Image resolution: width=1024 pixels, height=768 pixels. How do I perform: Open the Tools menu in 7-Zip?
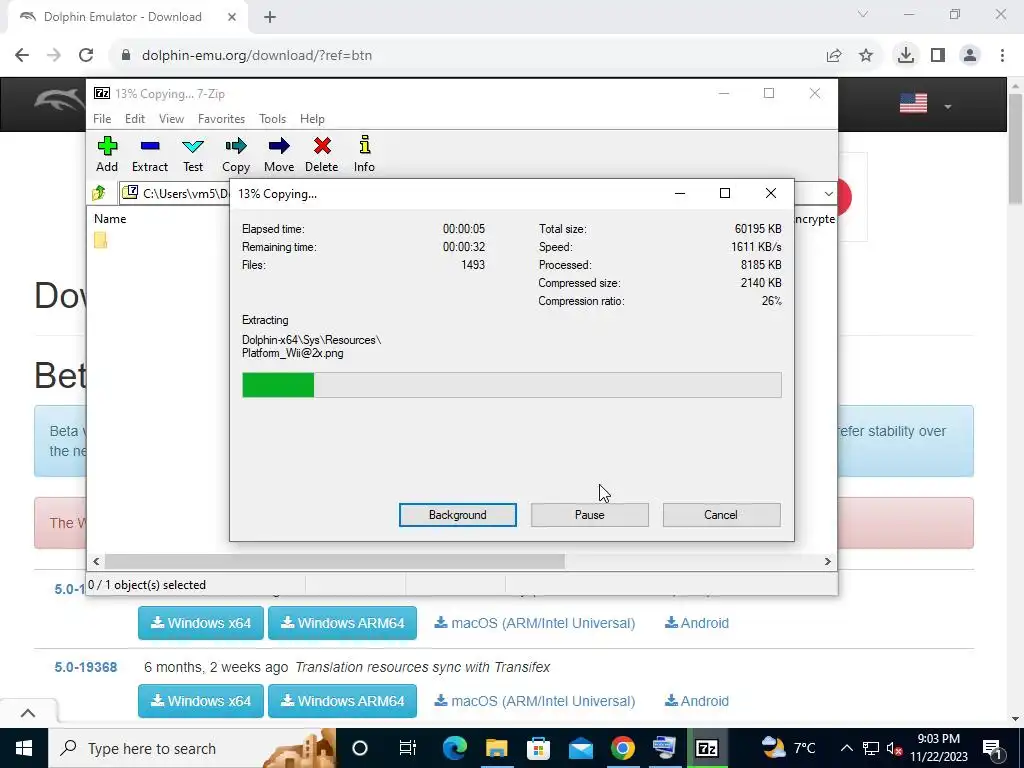click(x=272, y=119)
